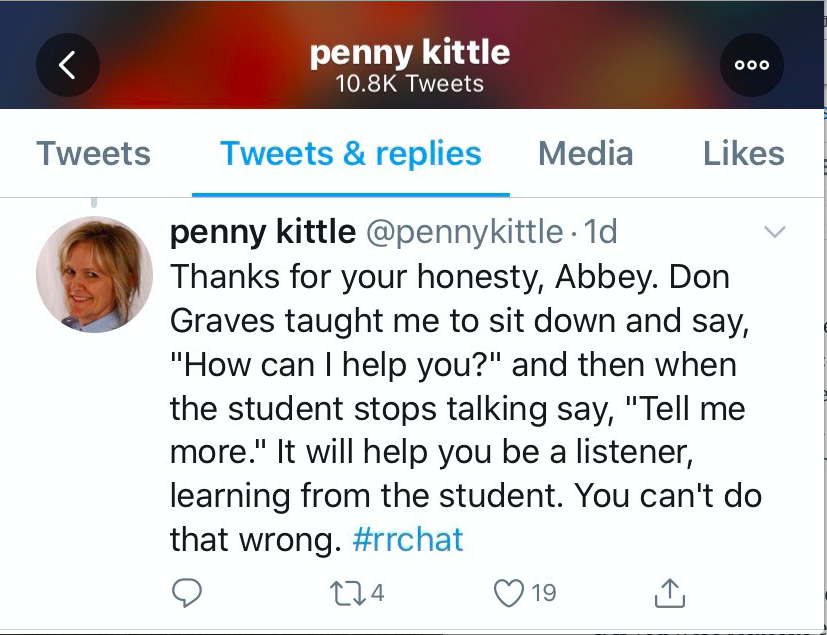
Task: Share the tweet using the upload arrow icon
Action: point(669,593)
